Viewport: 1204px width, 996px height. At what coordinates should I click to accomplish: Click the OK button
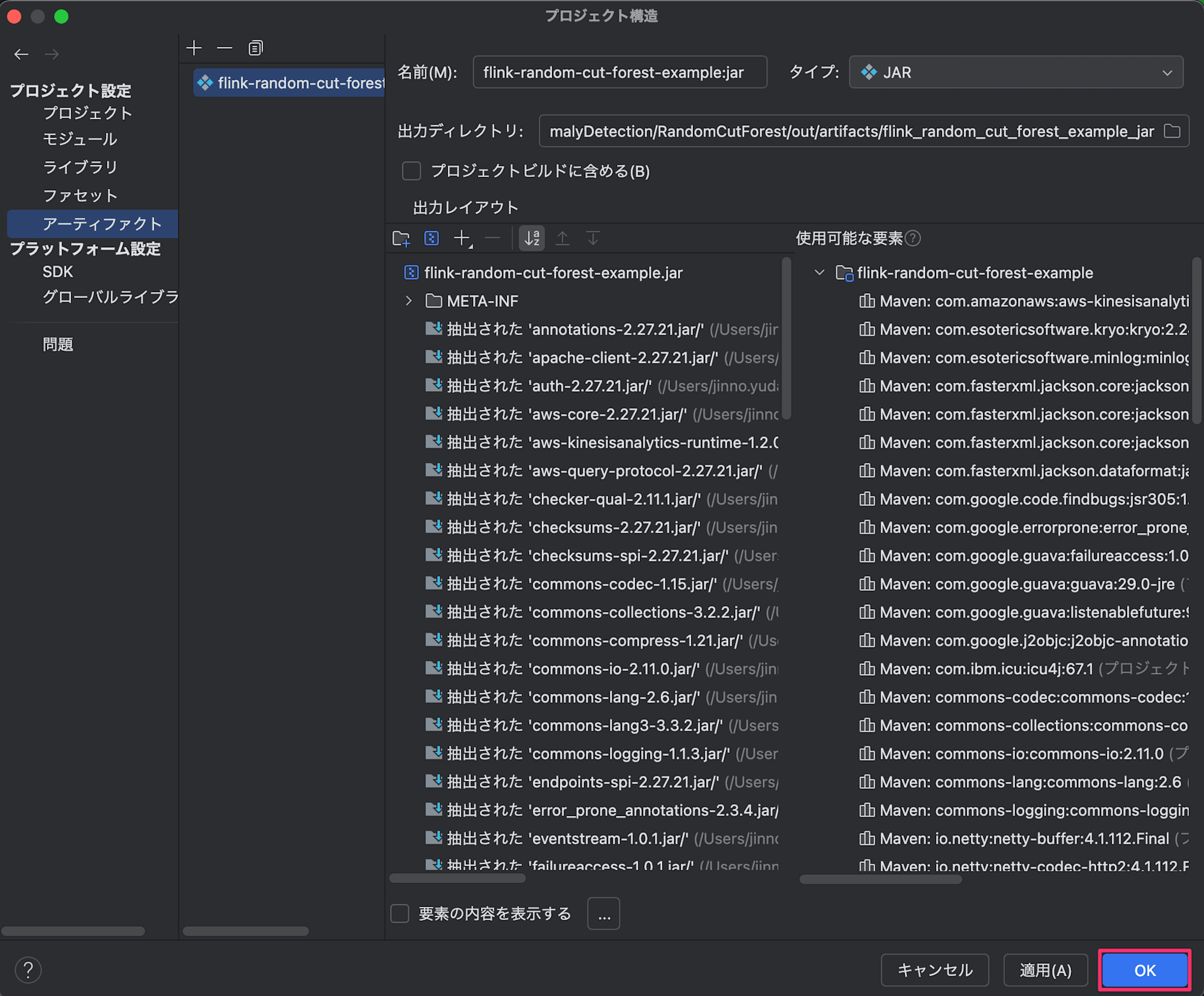[x=1144, y=970]
